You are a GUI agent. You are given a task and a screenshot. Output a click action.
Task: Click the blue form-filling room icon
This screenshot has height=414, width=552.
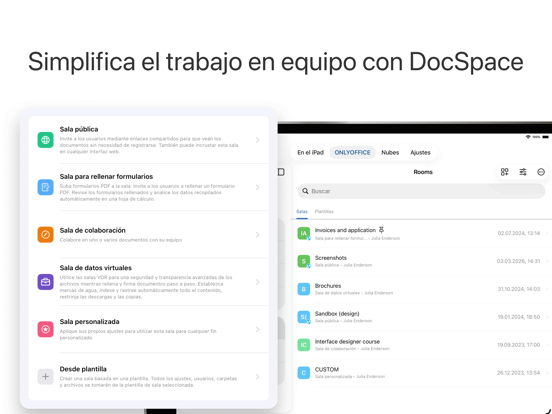coord(45,187)
